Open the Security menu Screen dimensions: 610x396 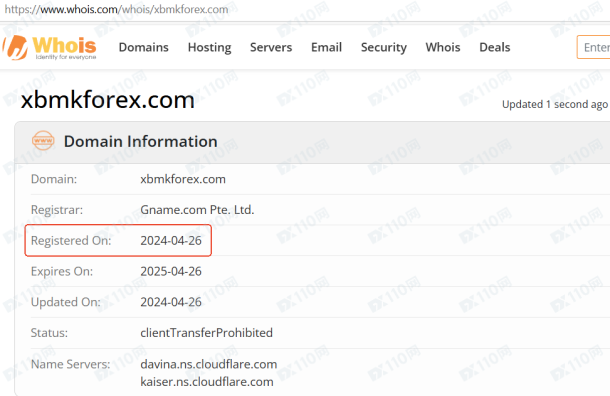384,47
